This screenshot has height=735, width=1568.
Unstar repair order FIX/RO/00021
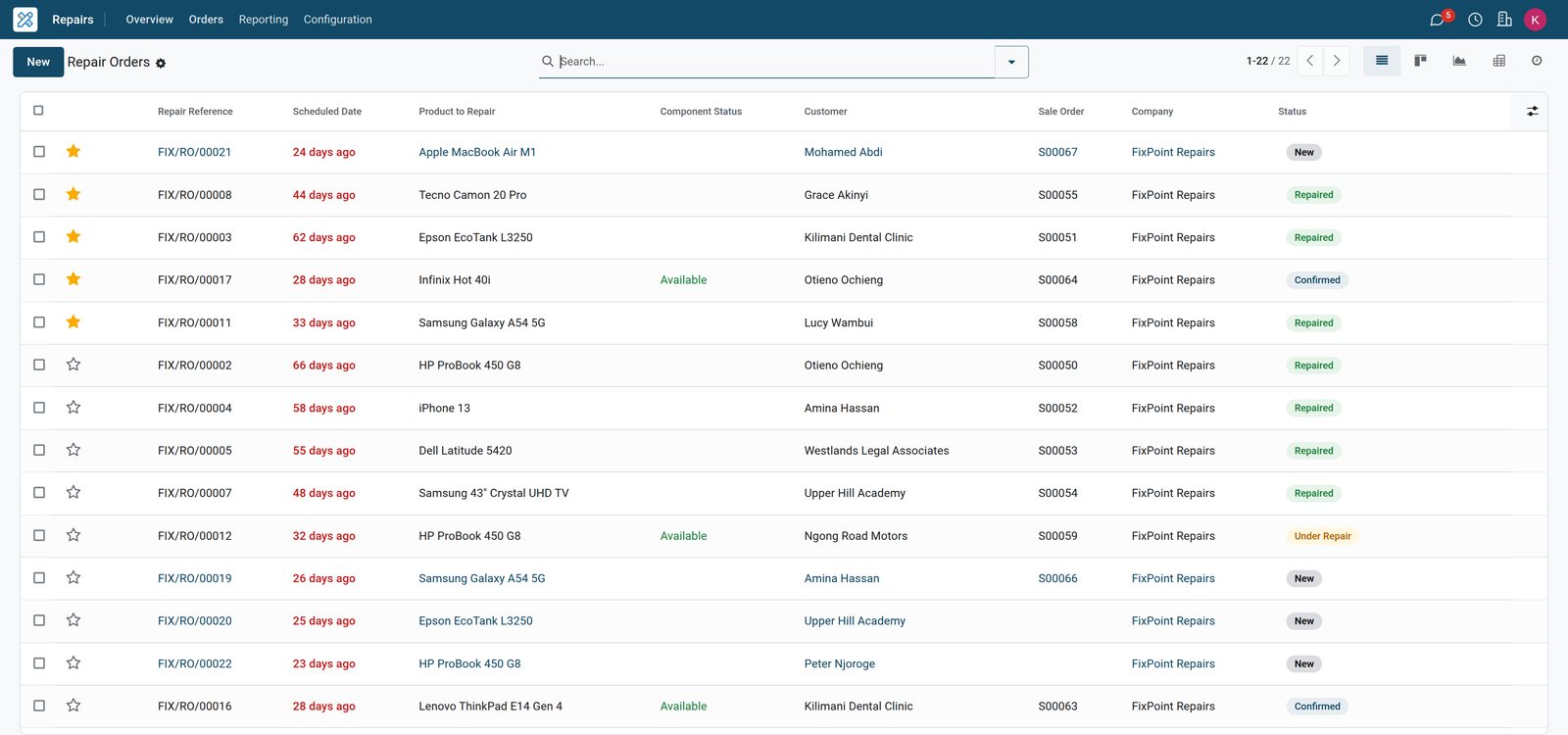(x=73, y=151)
